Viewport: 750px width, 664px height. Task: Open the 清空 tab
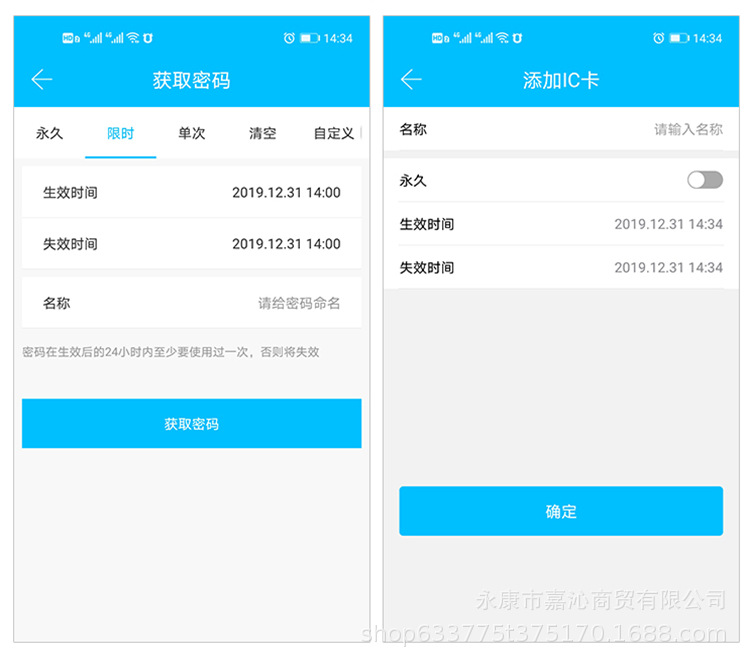click(x=262, y=133)
